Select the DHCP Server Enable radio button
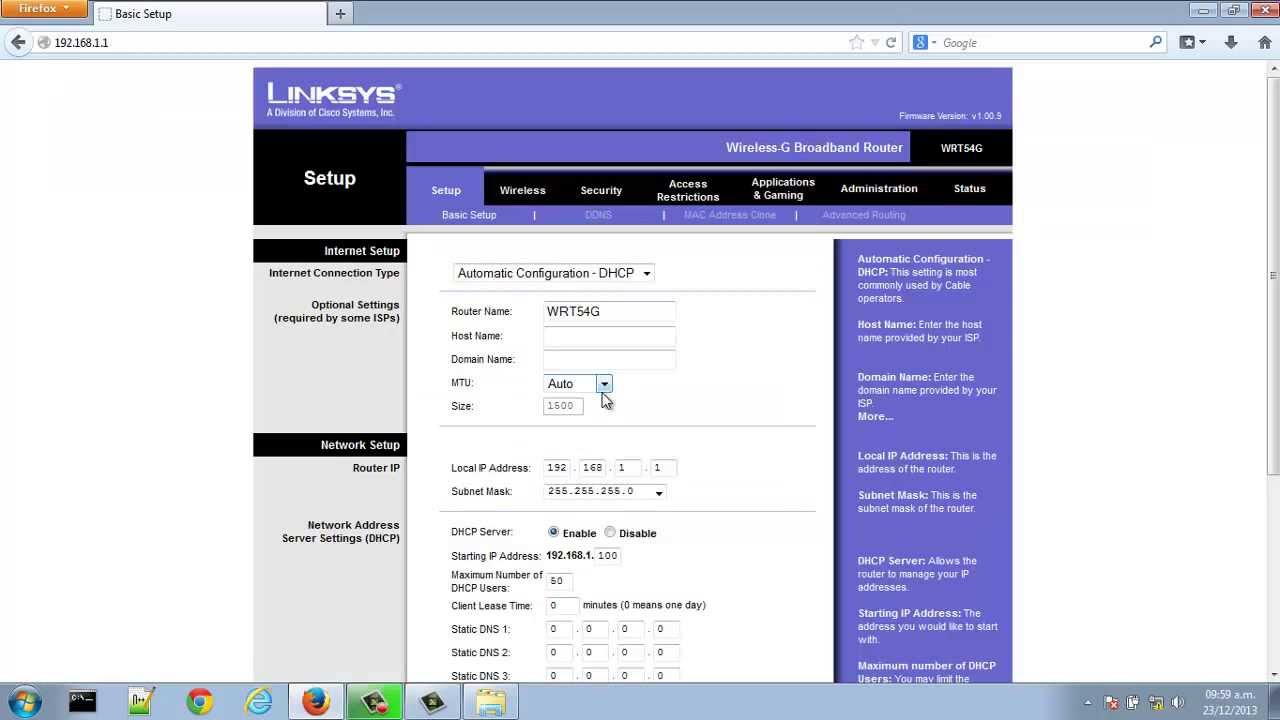Screen dimensions: 1280x720 click(553, 532)
